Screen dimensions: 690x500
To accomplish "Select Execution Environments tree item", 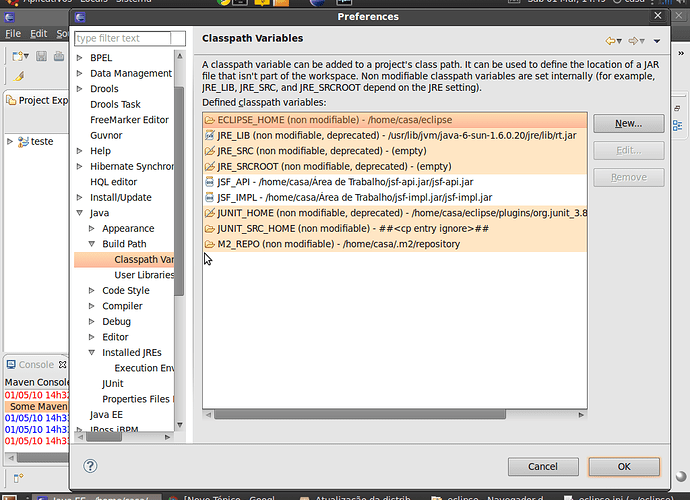I will click(x=144, y=368).
